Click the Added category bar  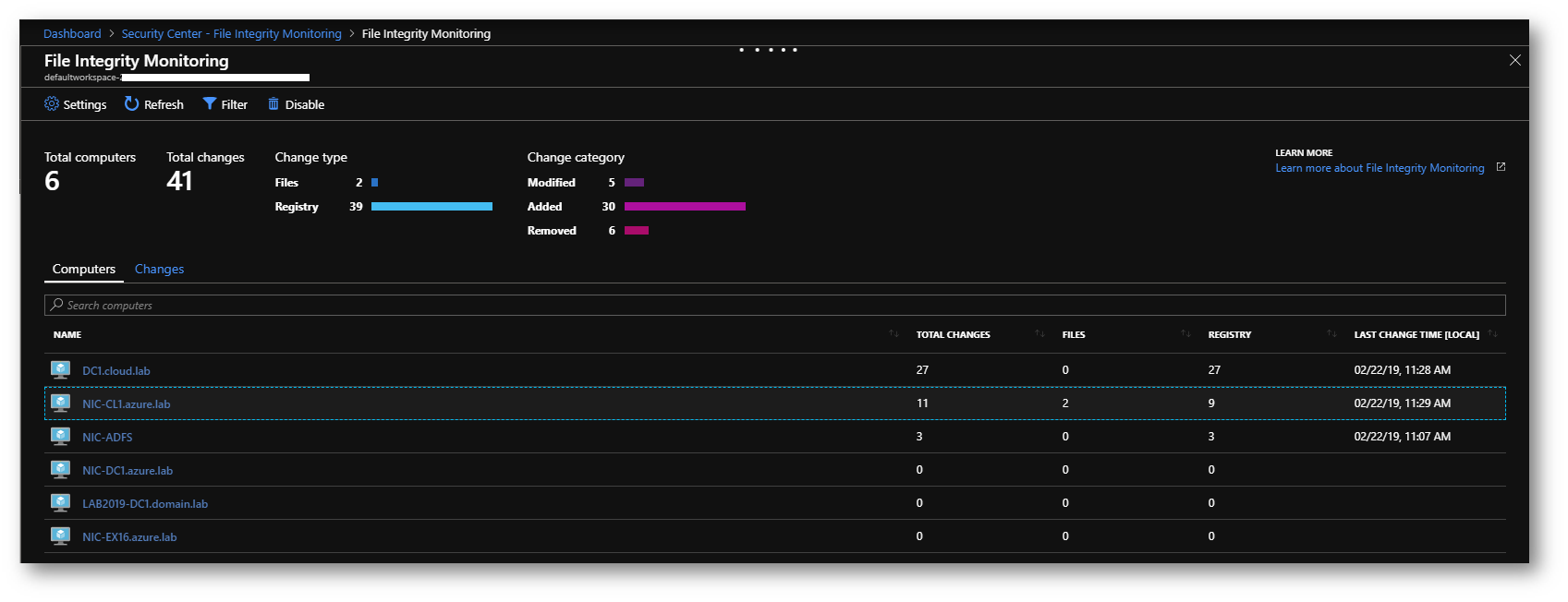(x=685, y=207)
